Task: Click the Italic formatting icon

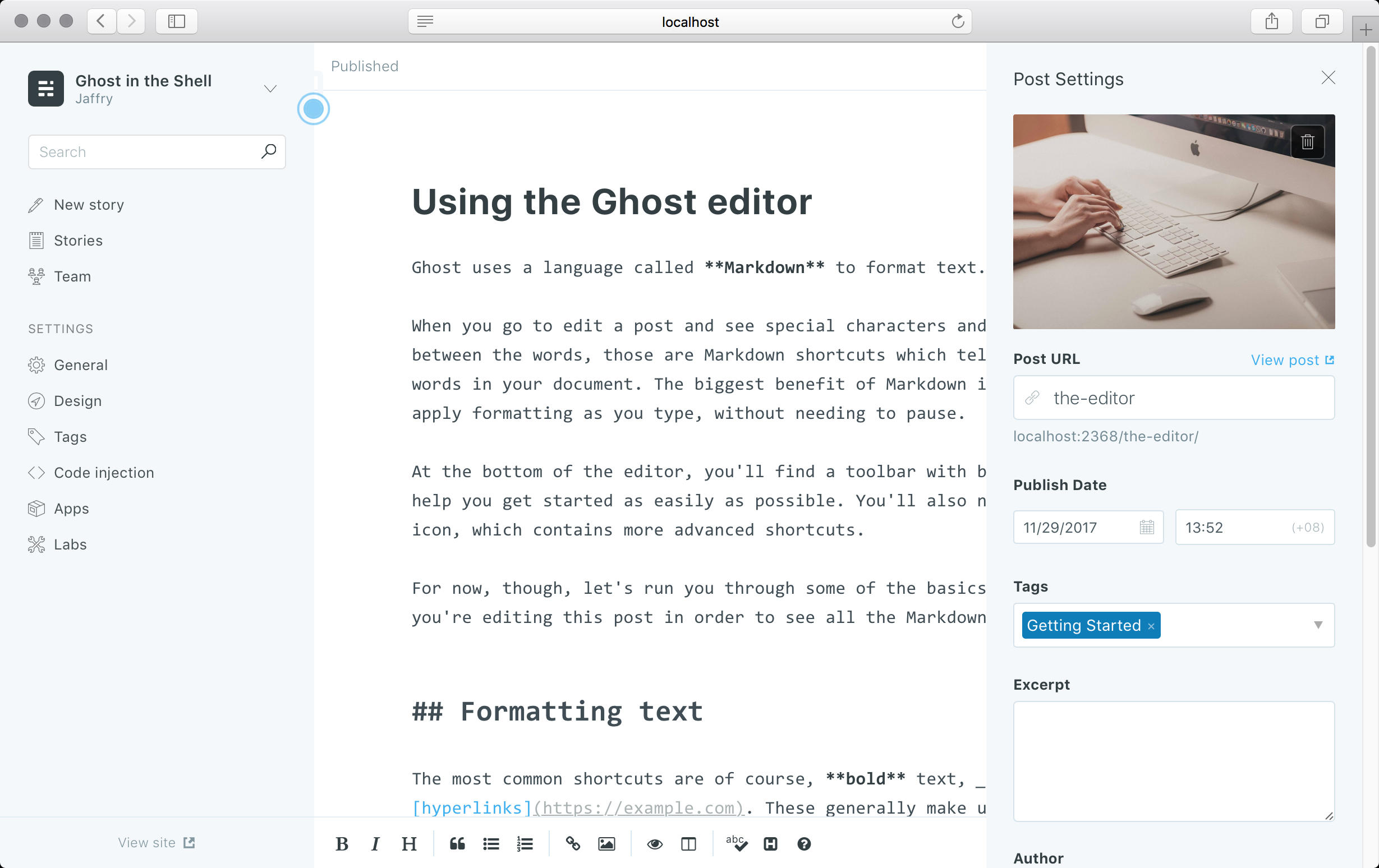Action: point(376,844)
